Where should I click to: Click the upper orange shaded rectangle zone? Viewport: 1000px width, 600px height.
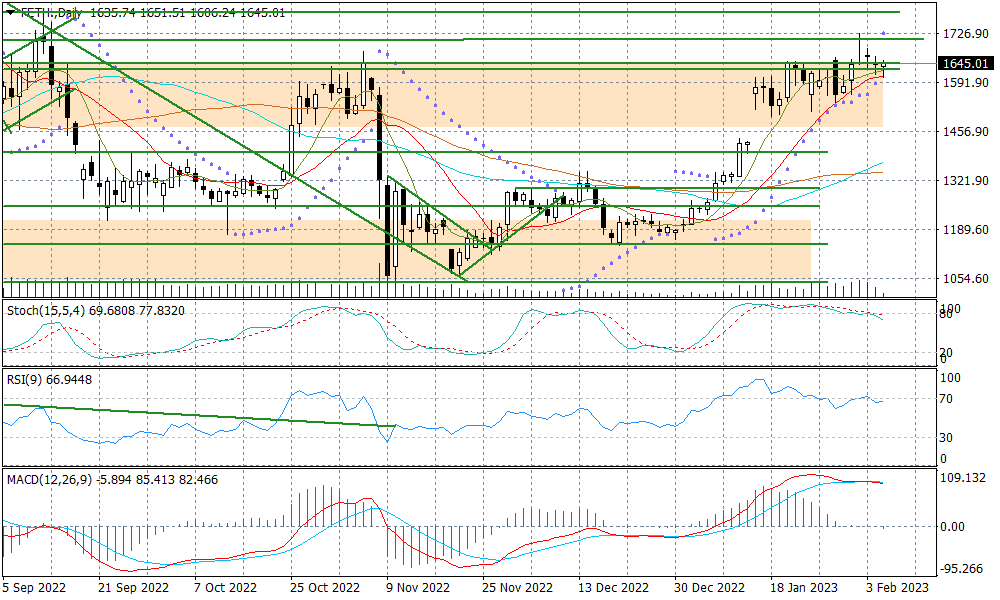(500, 105)
